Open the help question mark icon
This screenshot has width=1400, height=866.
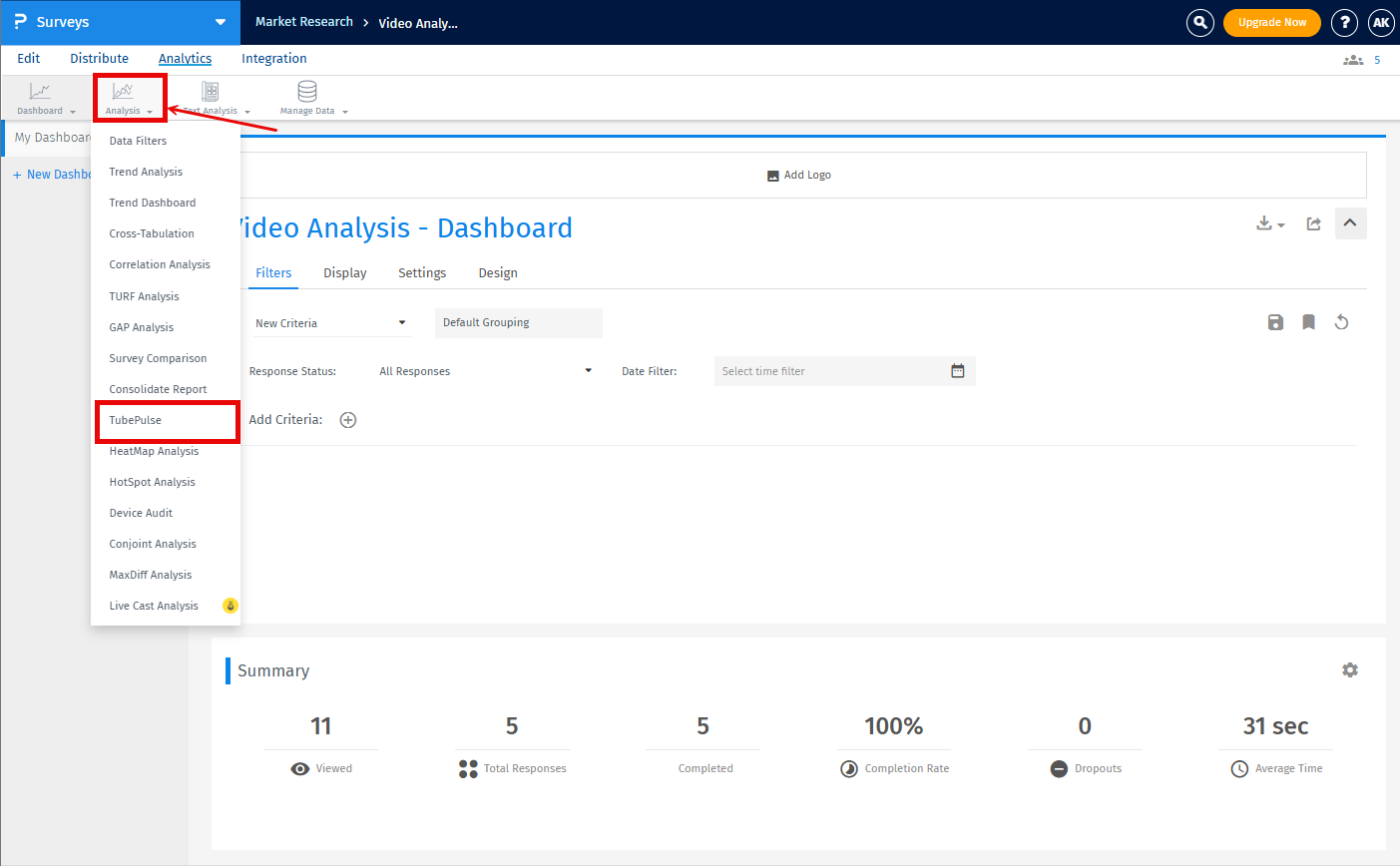1344,22
